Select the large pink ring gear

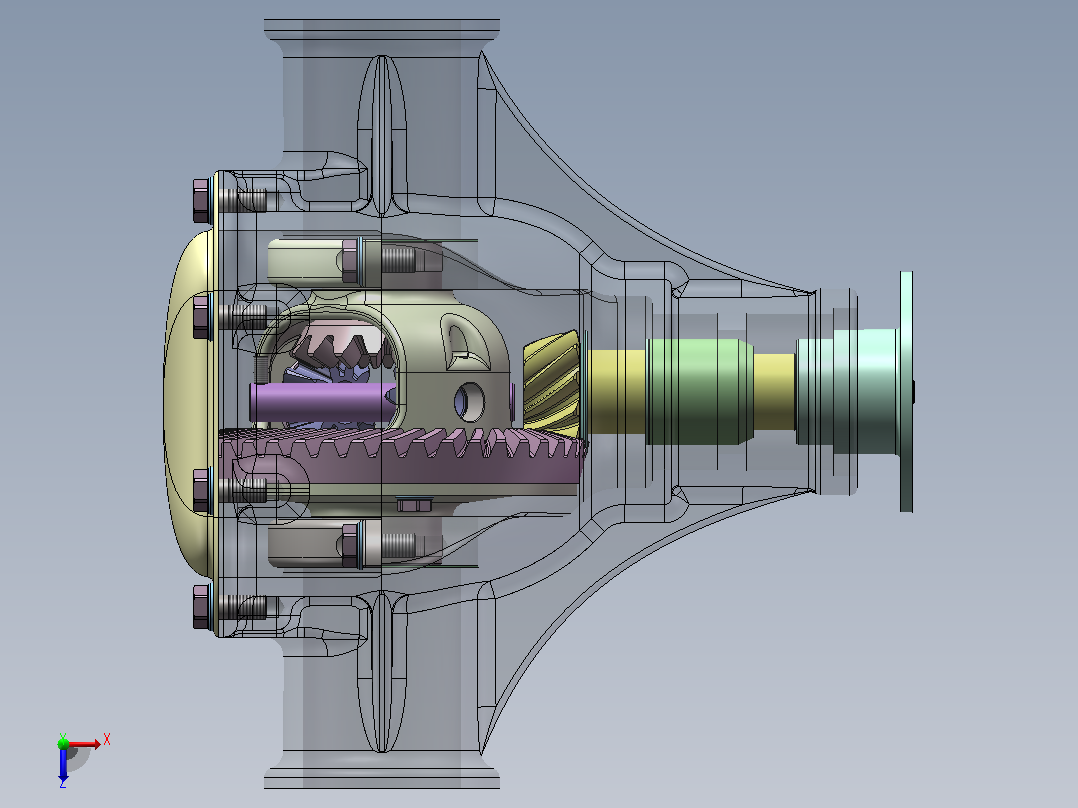(x=406, y=461)
